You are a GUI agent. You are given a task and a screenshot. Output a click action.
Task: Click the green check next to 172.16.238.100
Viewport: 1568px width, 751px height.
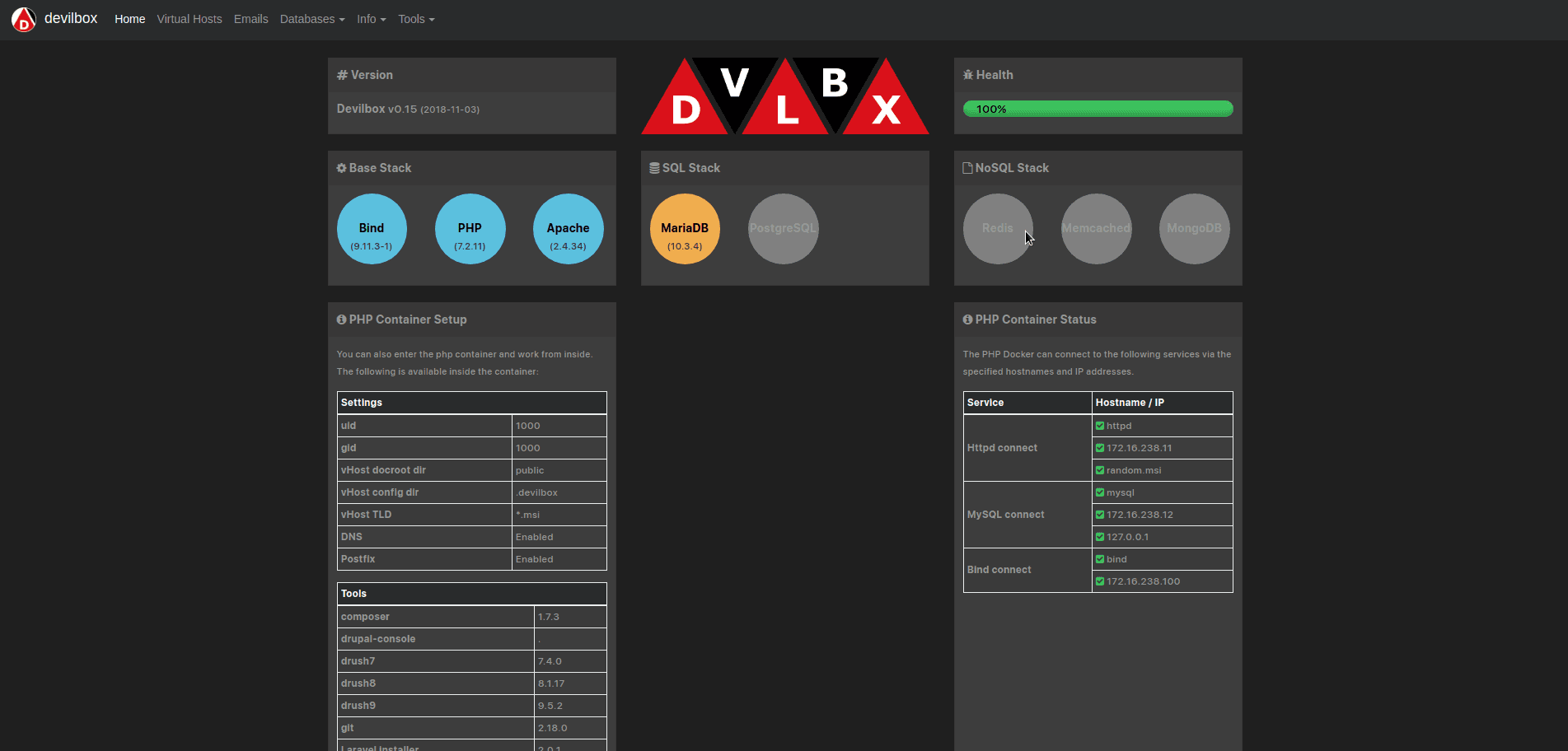(x=1100, y=581)
